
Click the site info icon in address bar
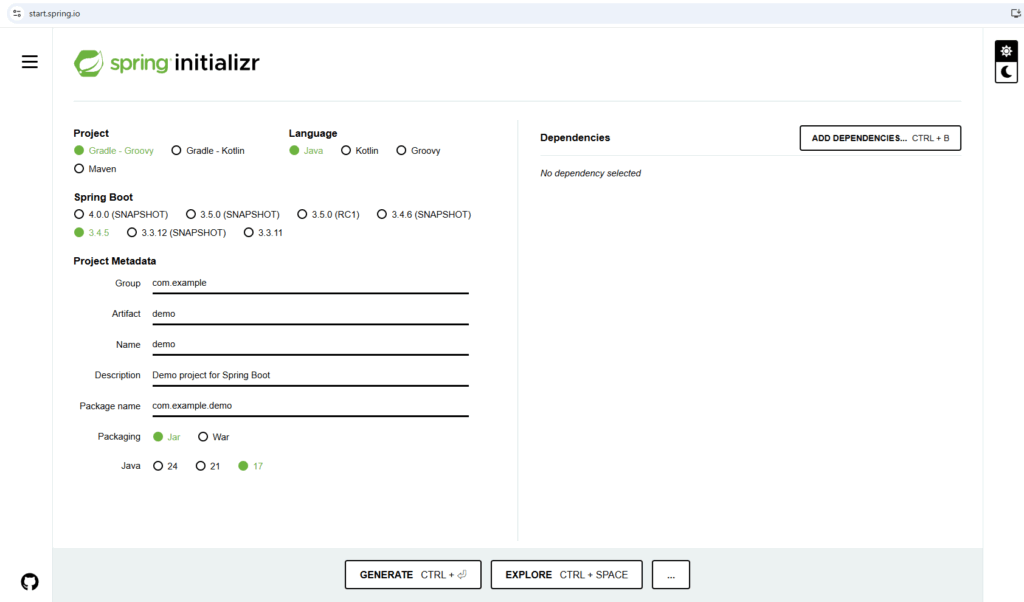[x=16, y=13]
